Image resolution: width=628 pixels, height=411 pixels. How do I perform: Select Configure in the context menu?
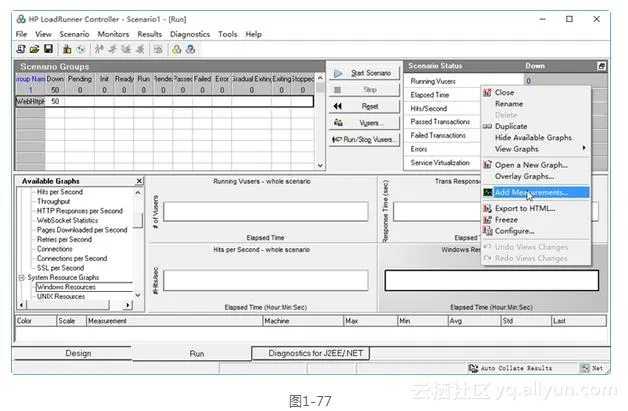click(536, 231)
